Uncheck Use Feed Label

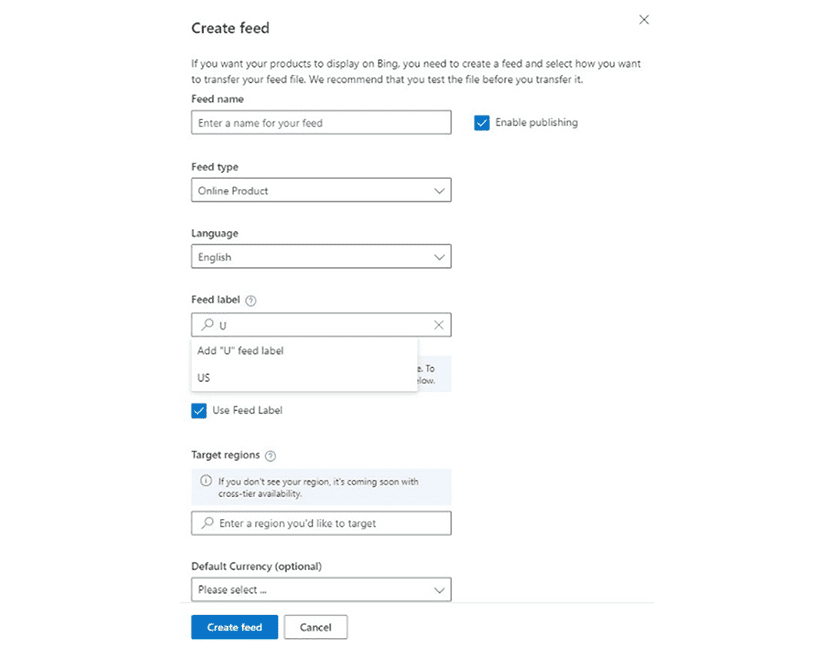click(x=199, y=410)
